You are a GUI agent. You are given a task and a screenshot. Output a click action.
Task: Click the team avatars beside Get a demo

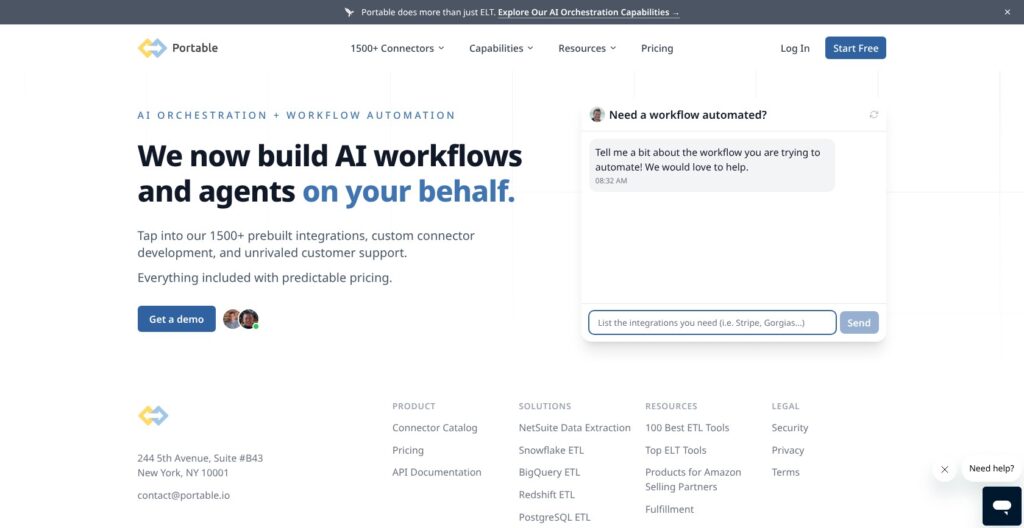pyautogui.click(x=241, y=319)
